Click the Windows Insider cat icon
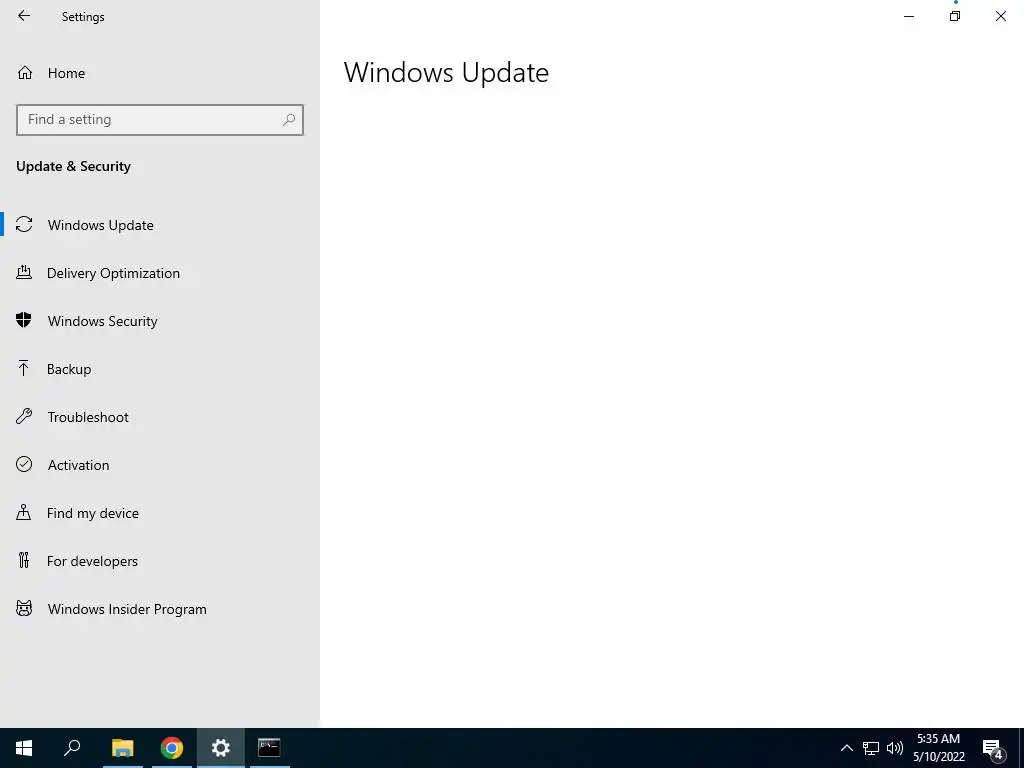1024x768 pixels. pos(24,609)
